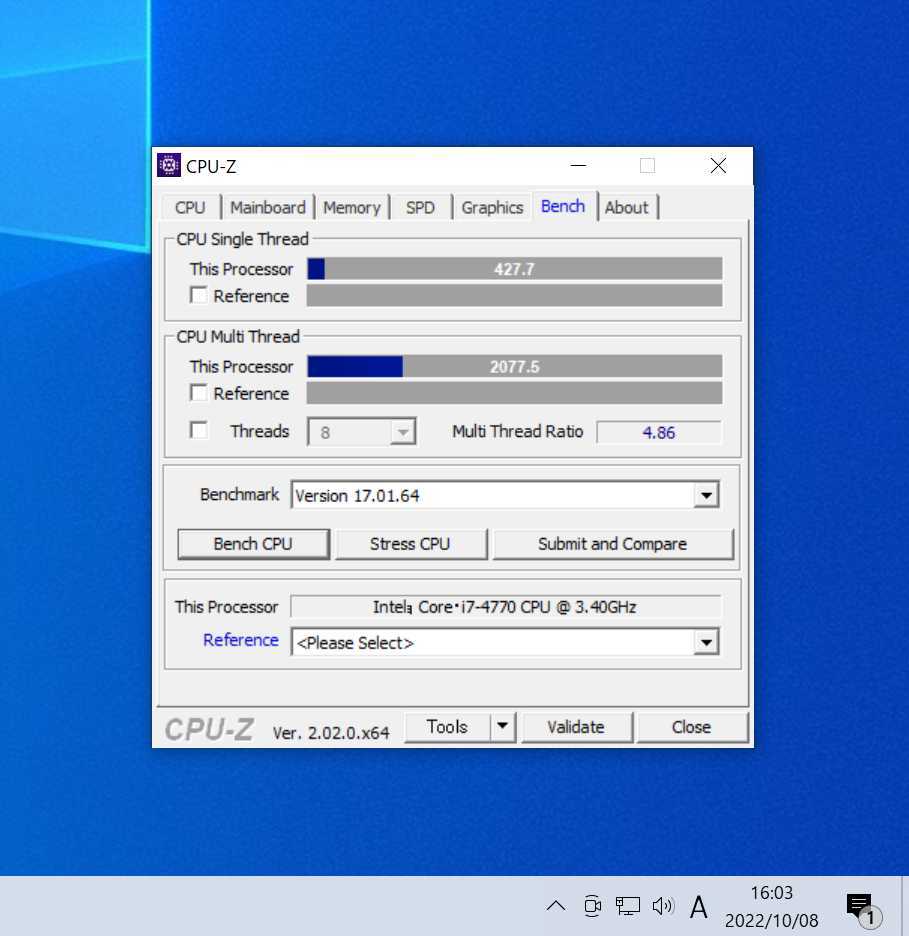Click the single thread 427.7 score bar
The width and height of the screenshot is (909, 936).
point(514,269)
